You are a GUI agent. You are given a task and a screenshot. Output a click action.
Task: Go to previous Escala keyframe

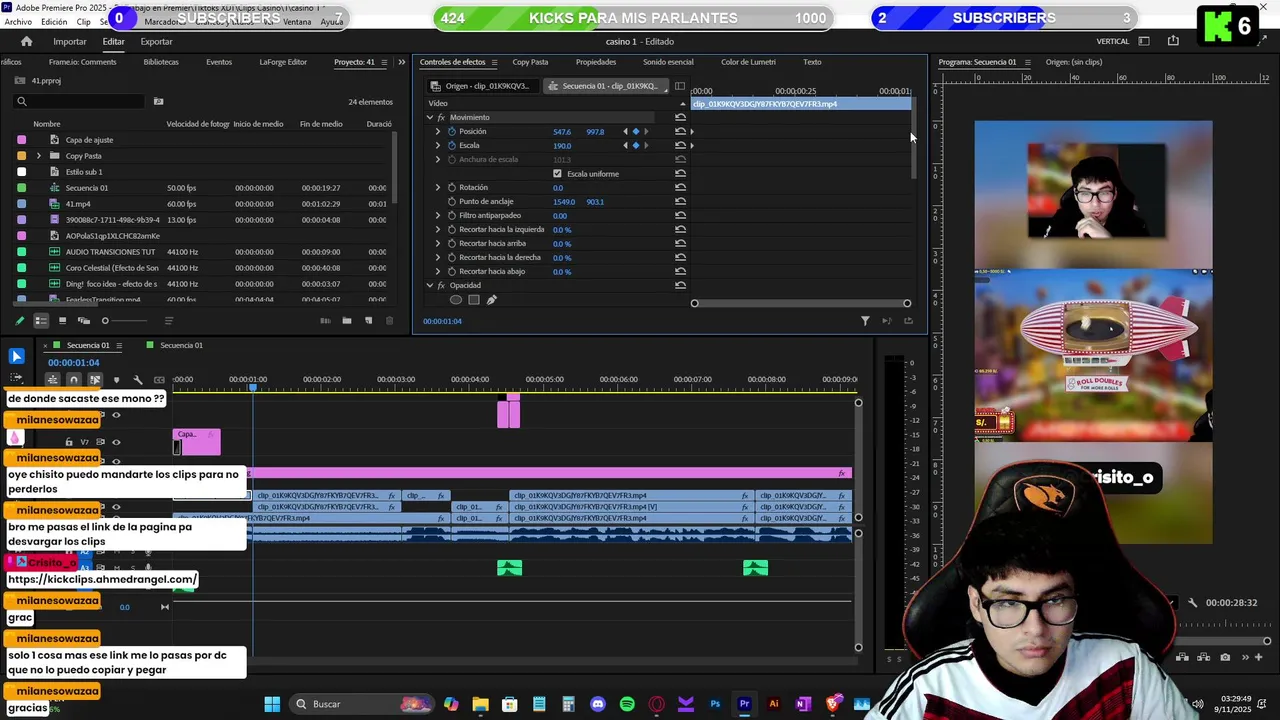[x=626, y=146]
